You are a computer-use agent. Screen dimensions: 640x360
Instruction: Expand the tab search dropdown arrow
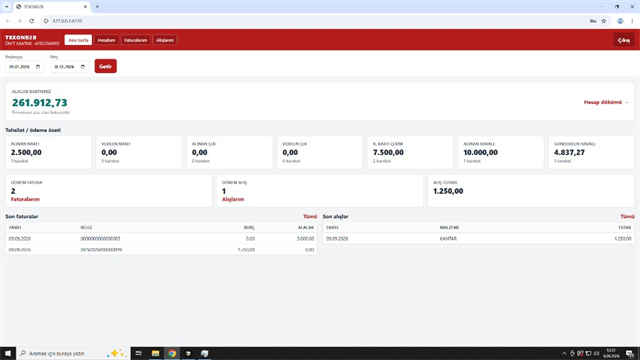(7, 7)
